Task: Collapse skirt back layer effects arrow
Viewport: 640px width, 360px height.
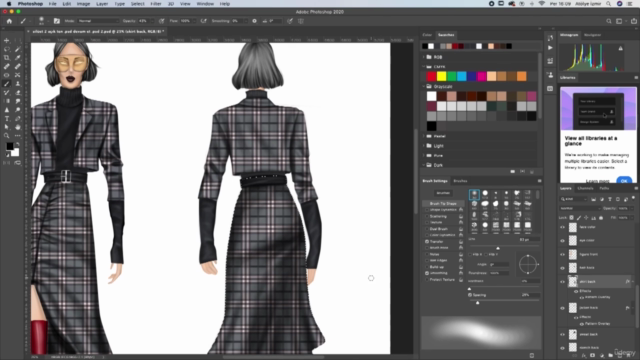Action: (x=633, y=282)
